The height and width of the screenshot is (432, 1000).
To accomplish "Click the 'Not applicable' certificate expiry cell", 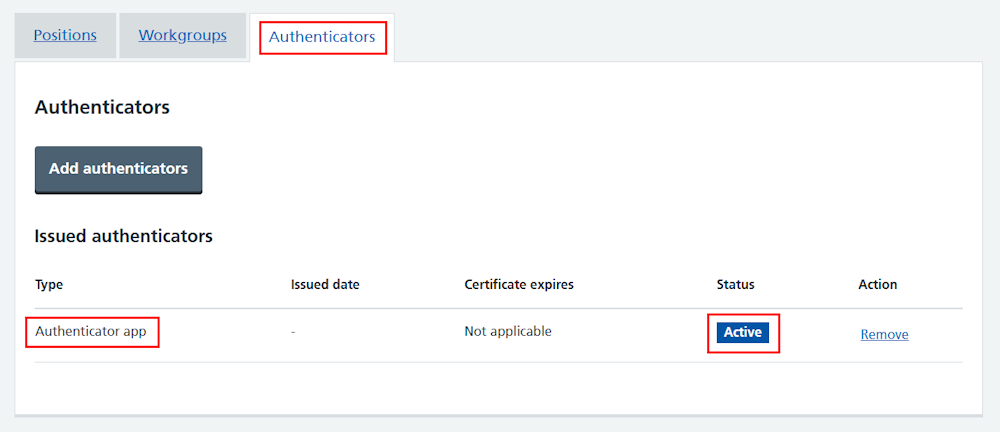I will pyautogui.click(x=508, y=332).
